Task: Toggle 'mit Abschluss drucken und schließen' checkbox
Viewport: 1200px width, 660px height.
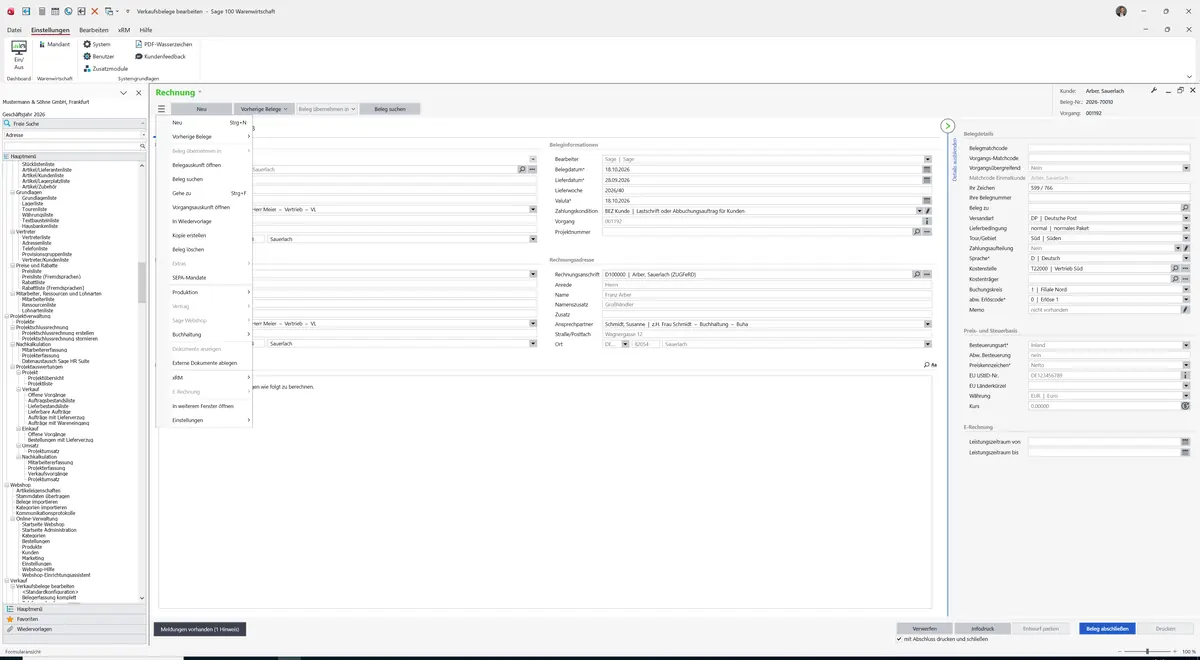Action: tap(900, 638)
